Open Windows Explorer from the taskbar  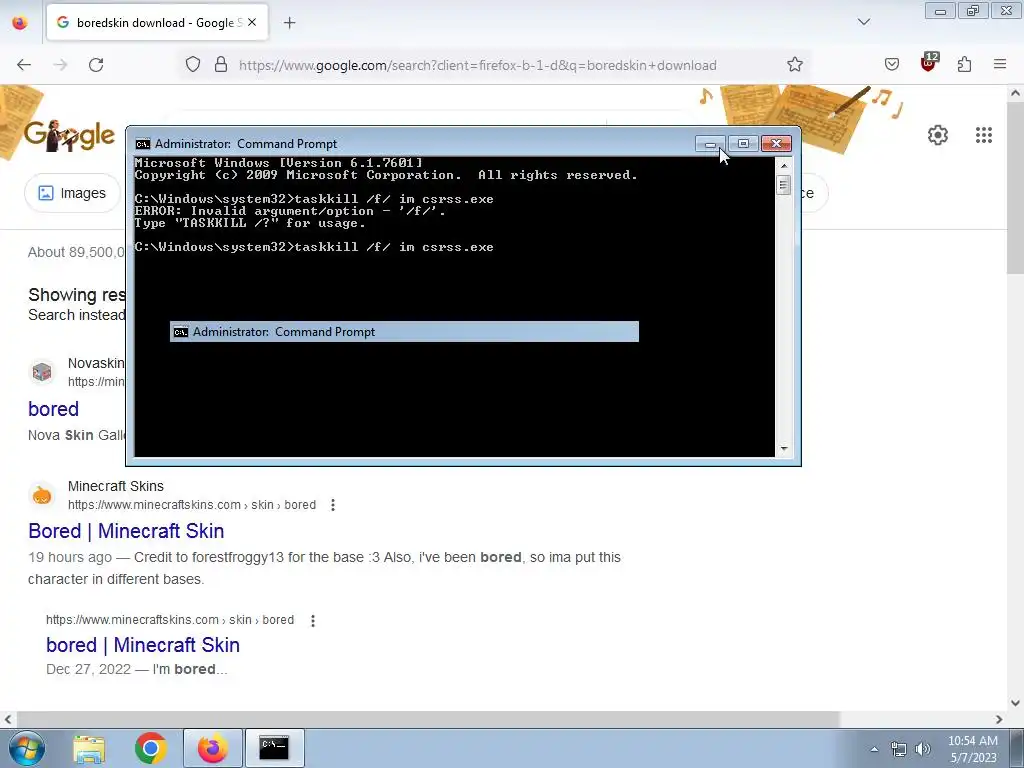click(x=89, y=748)
